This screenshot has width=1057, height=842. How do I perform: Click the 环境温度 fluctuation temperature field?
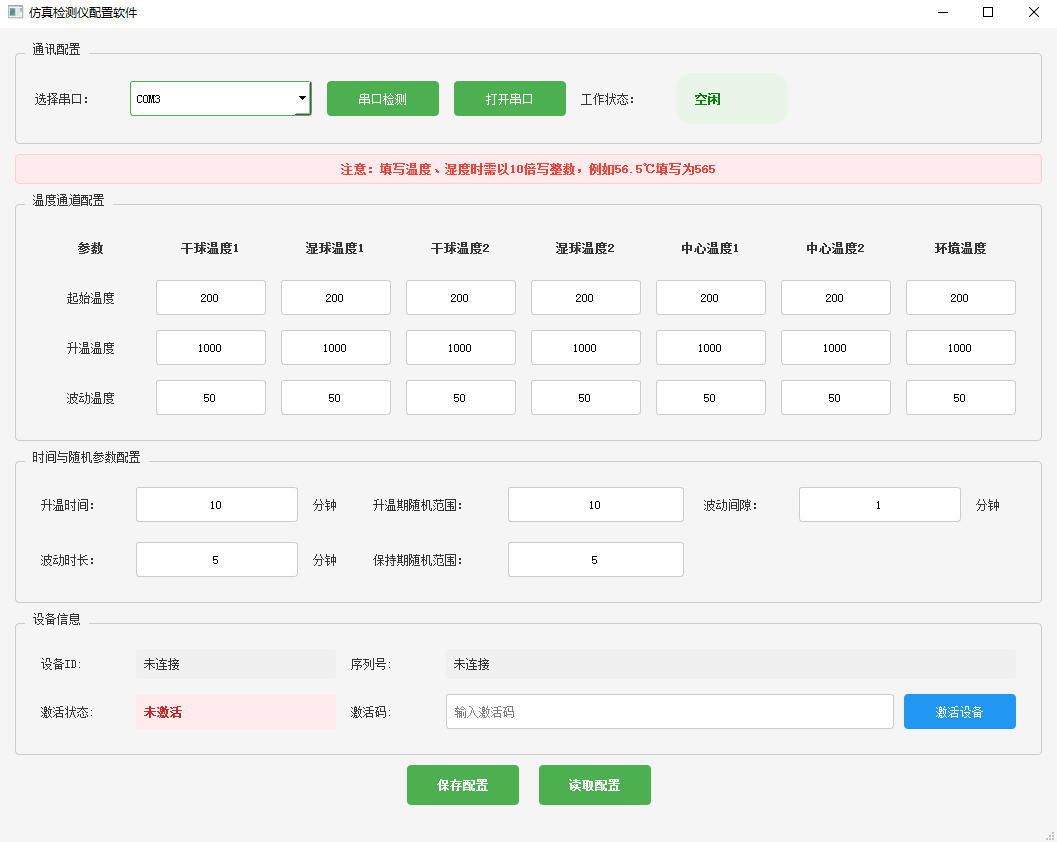click(960, 397)
